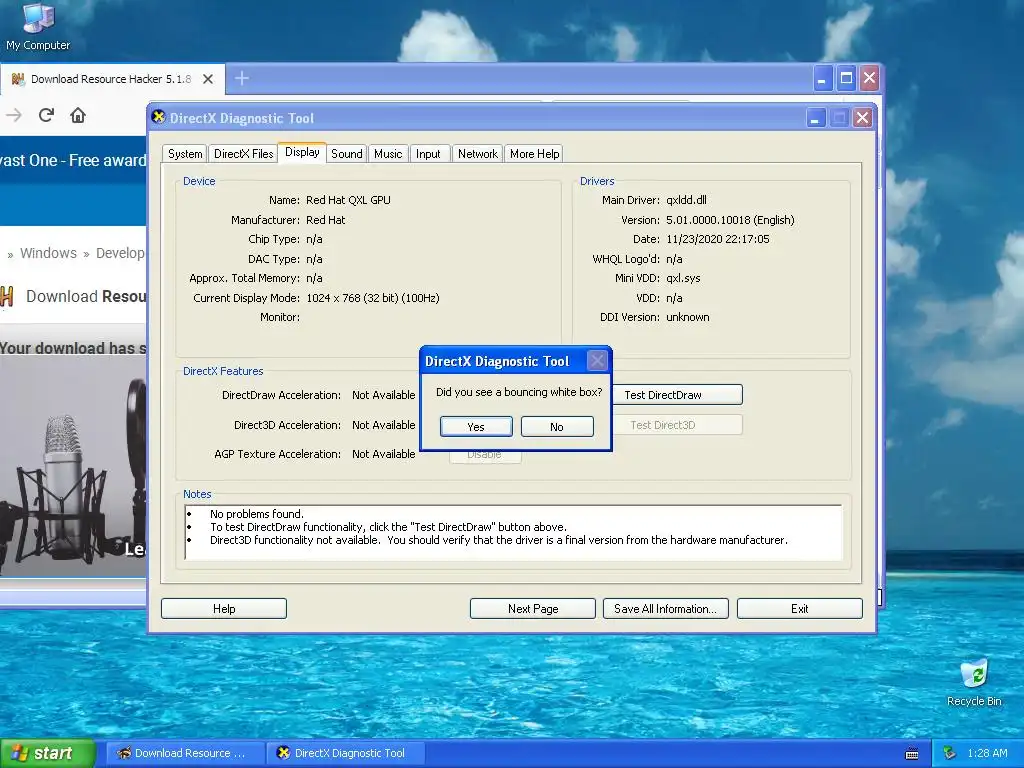The width and height of the screenshot is (1024, 768).
Task: Click the driver date 11/23/2020 value
Action: pos(718,239)
